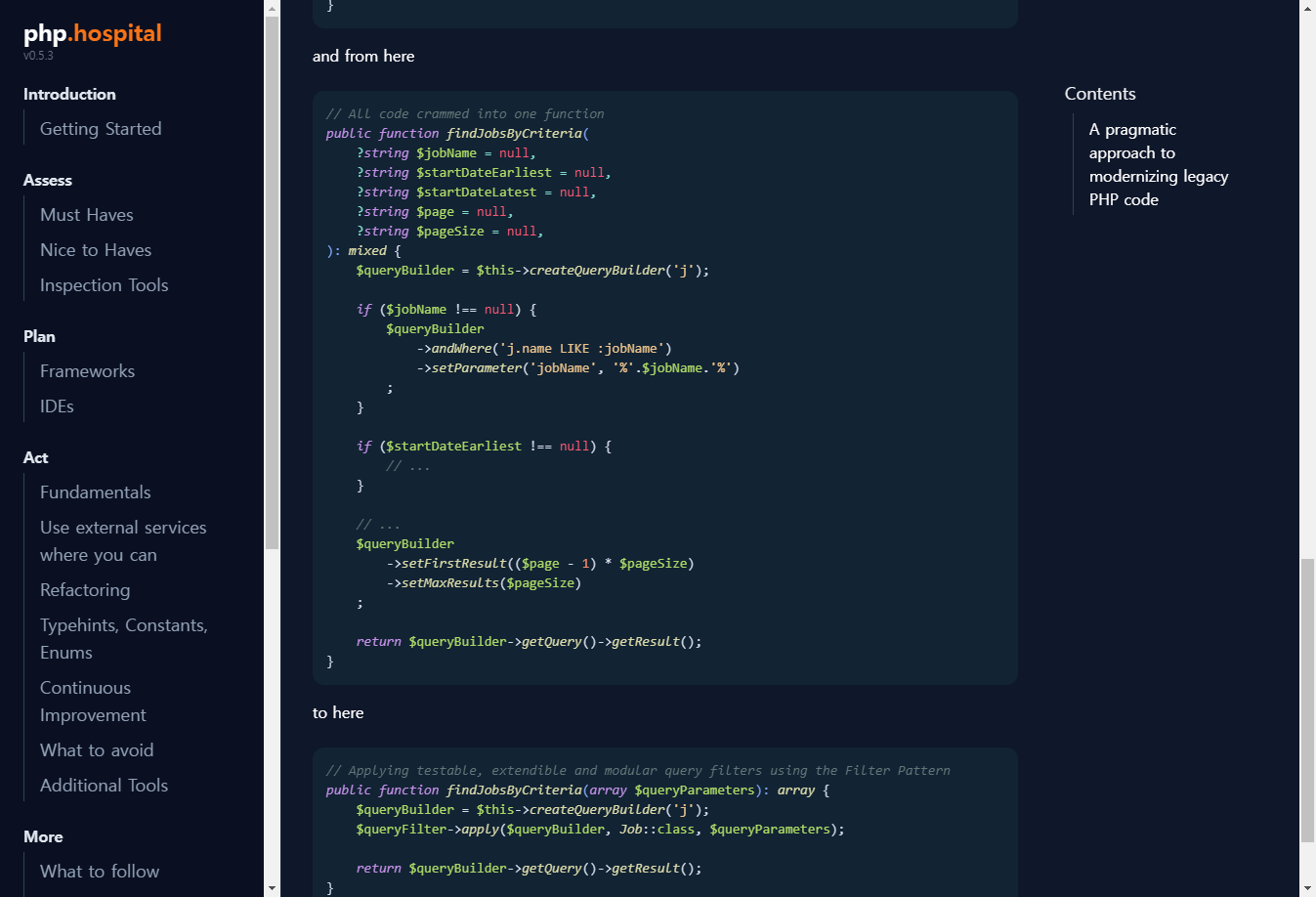This screenshot has width=1316, height=897.
Task: Click main page scrollbar thumb
Action: click(1307, 699)
